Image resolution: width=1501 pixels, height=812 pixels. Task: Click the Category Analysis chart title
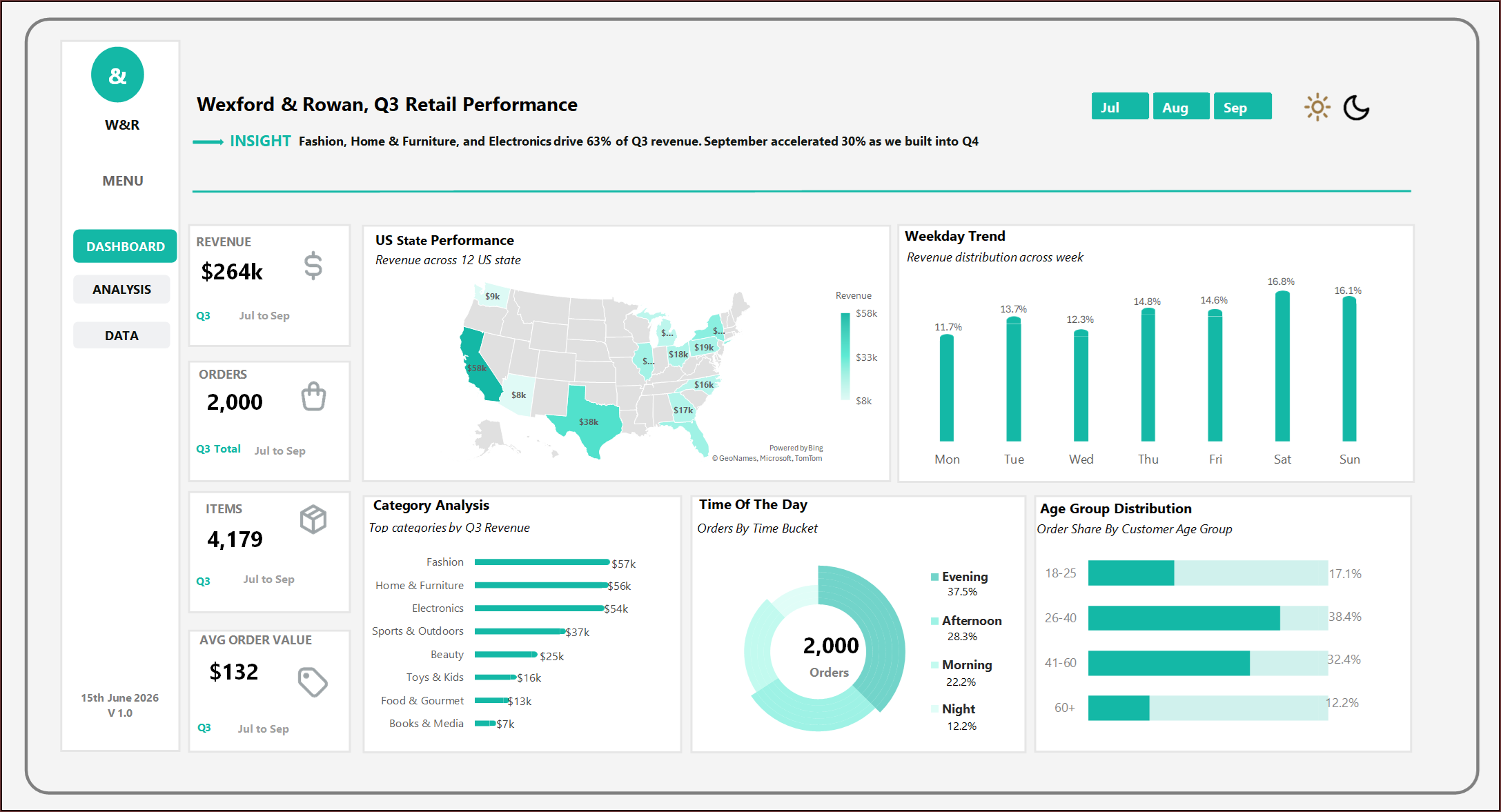(x=431, y=505)
